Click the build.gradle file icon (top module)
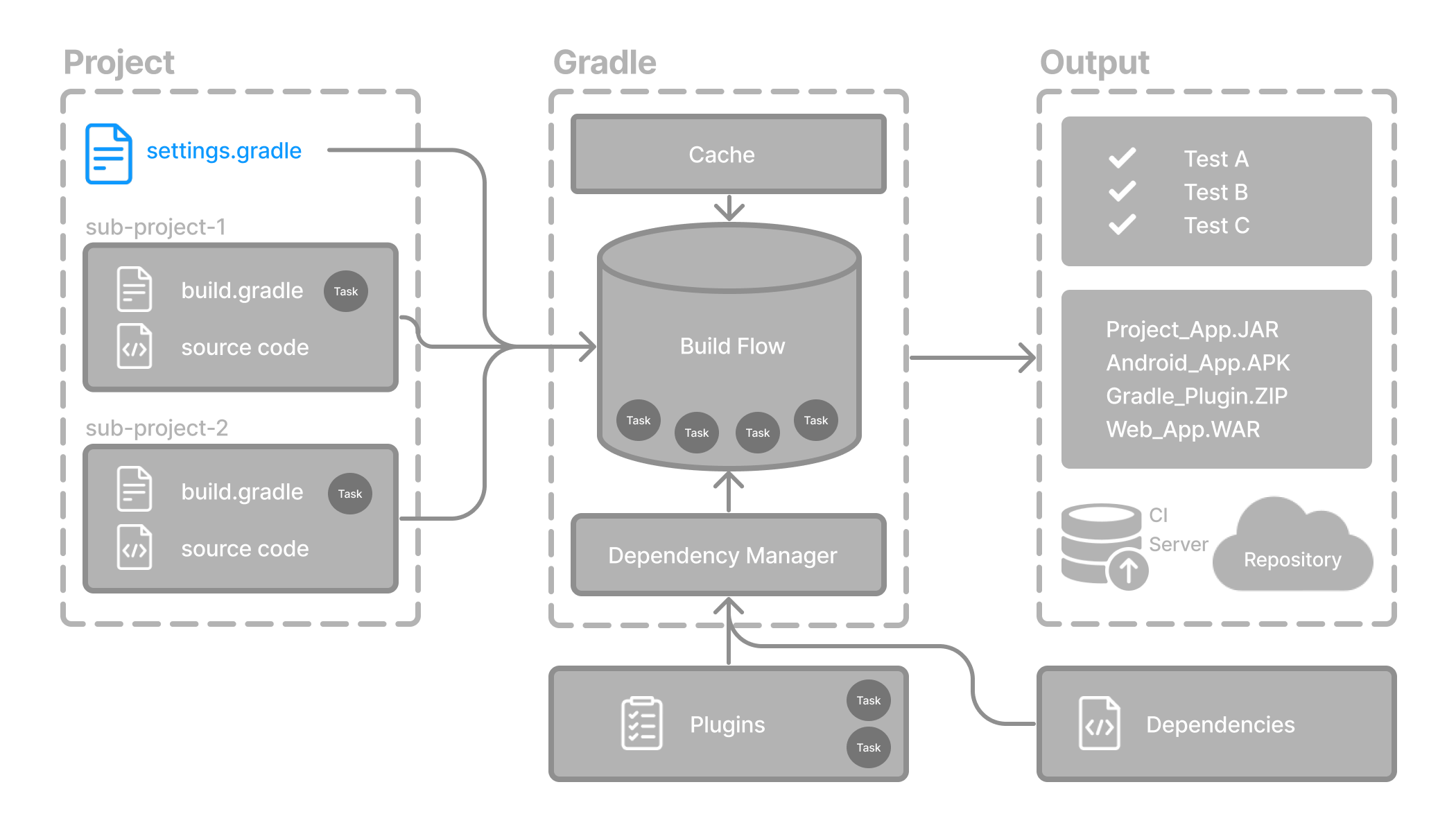This screenshot has height=832, width=1456. [x=133, y=290]
